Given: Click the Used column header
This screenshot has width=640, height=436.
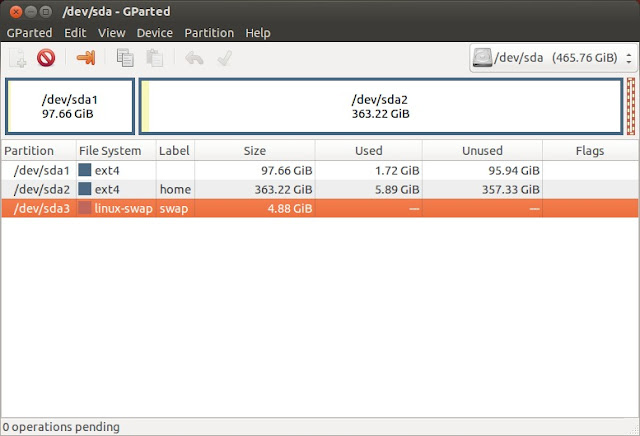Looking at the screenshot, I should pos(369,151).
